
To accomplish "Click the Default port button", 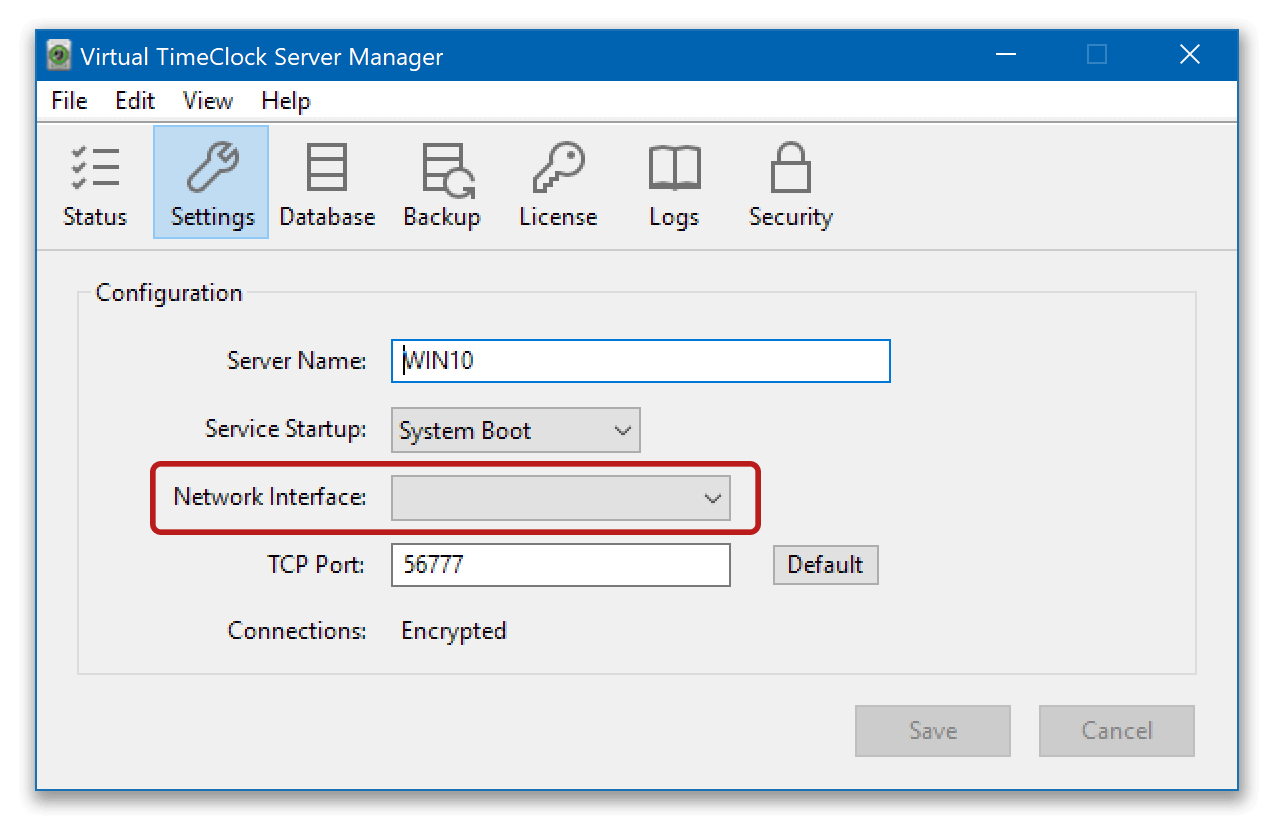I will pyautogui.click(x=825, y=565).
